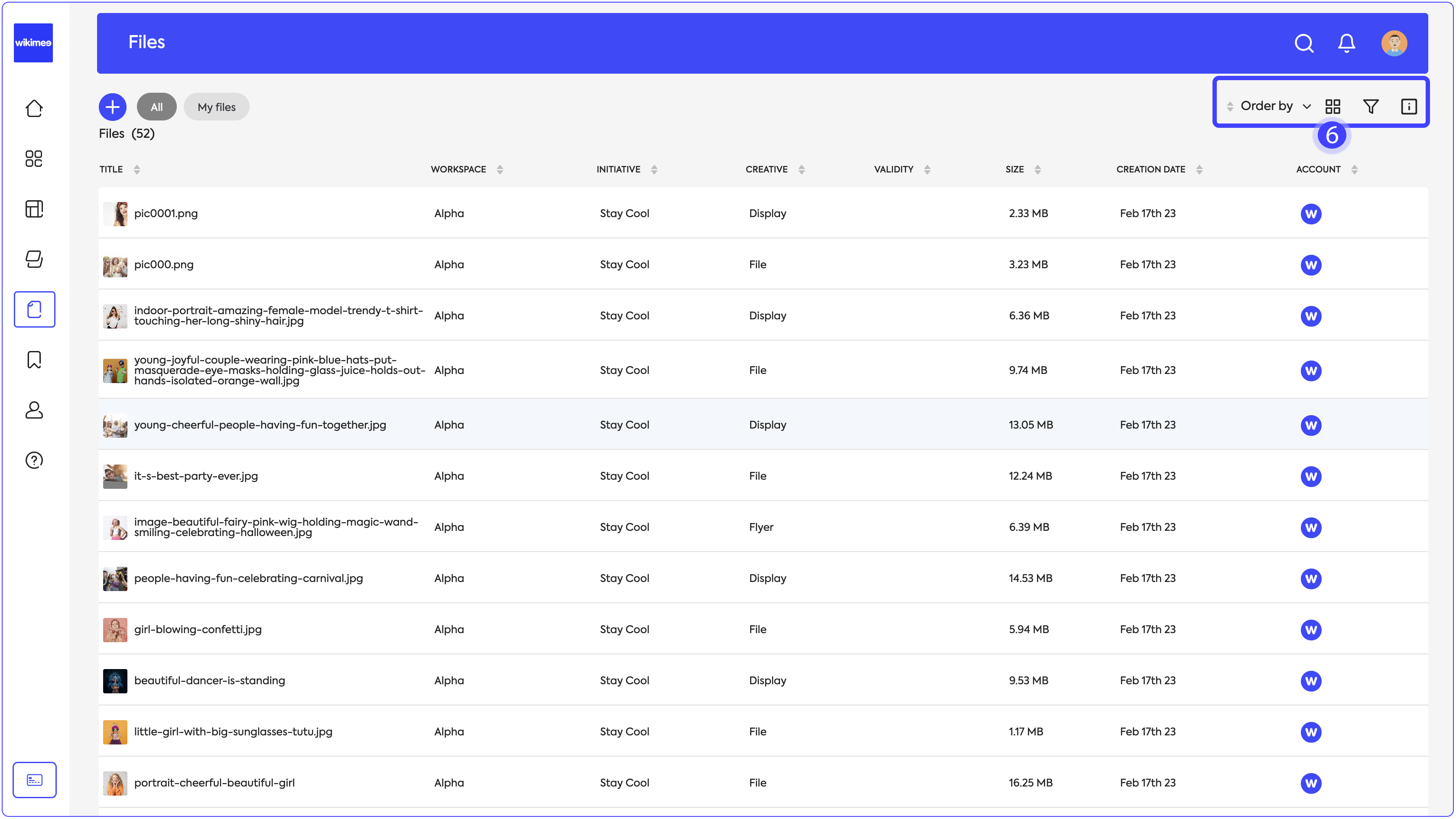The height and width of the screenshot is (819, 1456).
Task: Open the user account sidebar icon
Action: point(34,410)
